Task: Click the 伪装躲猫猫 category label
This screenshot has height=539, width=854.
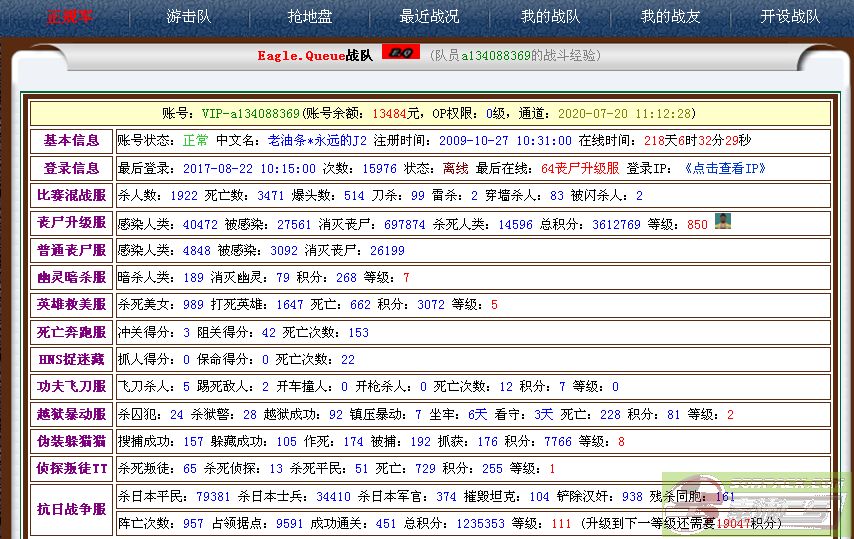Action: point(71,441)
